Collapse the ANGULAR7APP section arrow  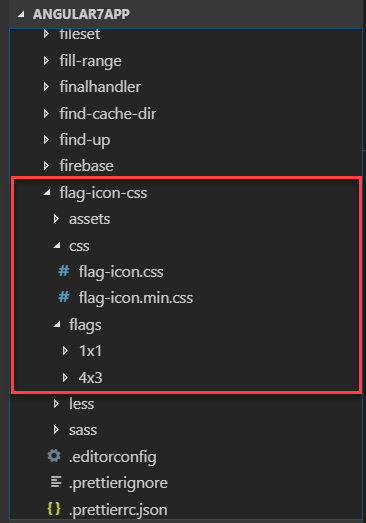(21, 14)
